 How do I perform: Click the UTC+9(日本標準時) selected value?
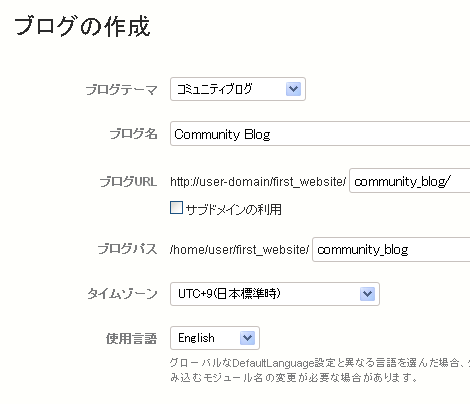pyautogui.click(x=229, y=294)
